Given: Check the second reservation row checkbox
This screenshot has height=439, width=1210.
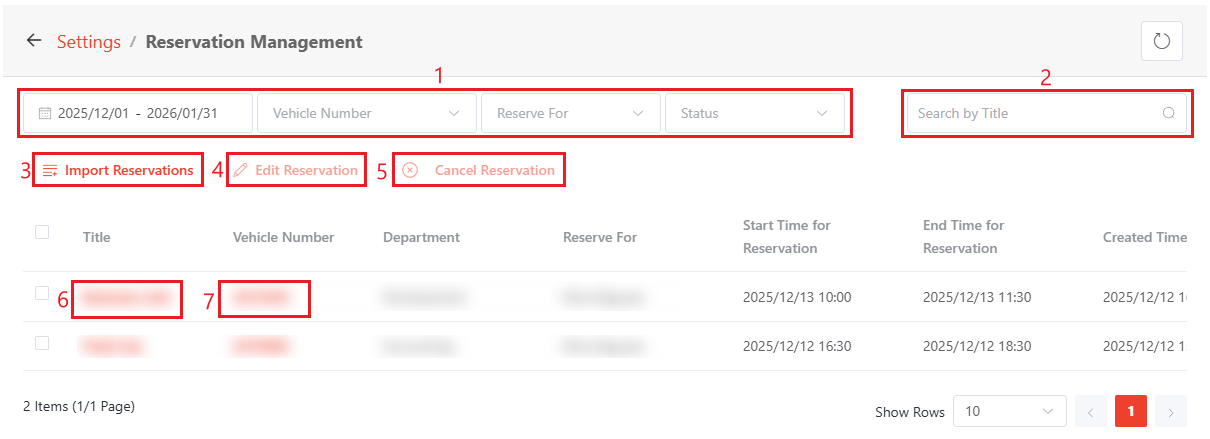Looking at the screenshot, I should coord(42,343).
